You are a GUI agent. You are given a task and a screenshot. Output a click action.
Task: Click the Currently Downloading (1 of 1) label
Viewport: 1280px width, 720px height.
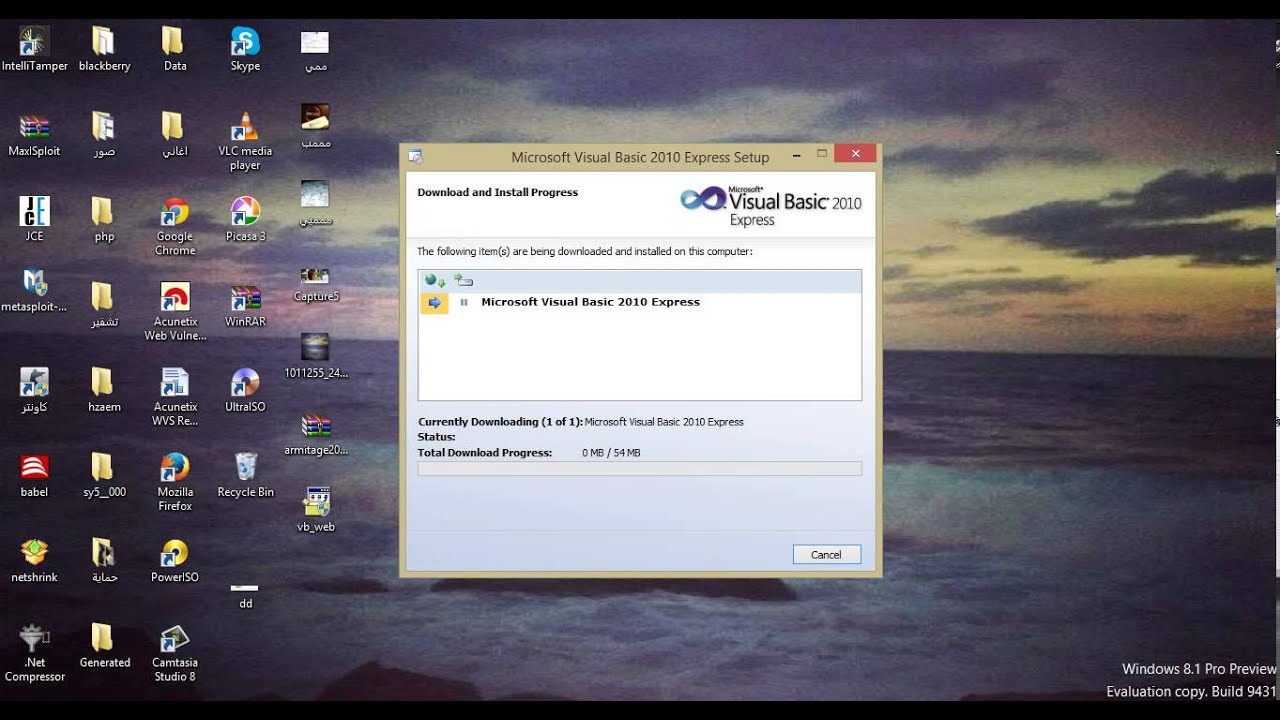click(x=500, y=422)
